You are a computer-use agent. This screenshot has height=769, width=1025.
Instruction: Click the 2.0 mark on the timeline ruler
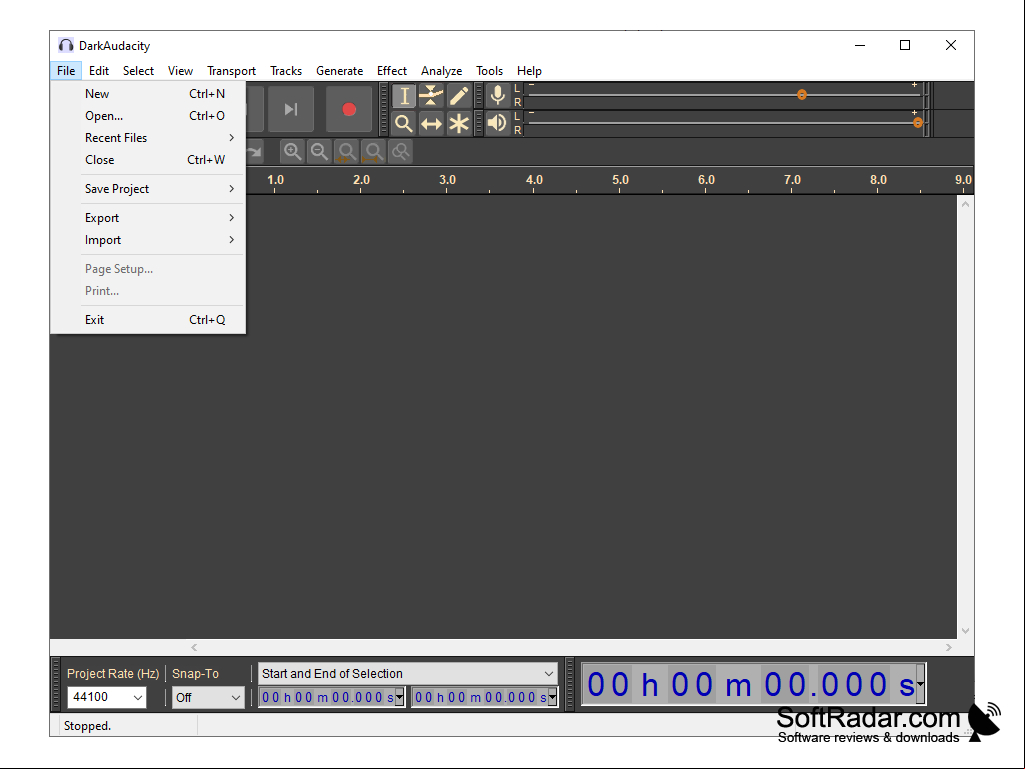coord(361,180)
